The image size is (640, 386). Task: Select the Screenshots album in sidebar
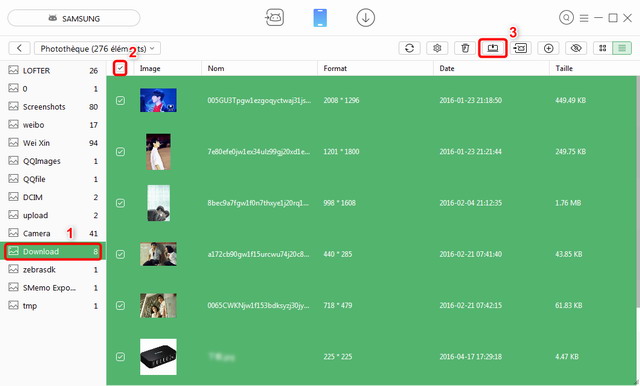(53, 107)
